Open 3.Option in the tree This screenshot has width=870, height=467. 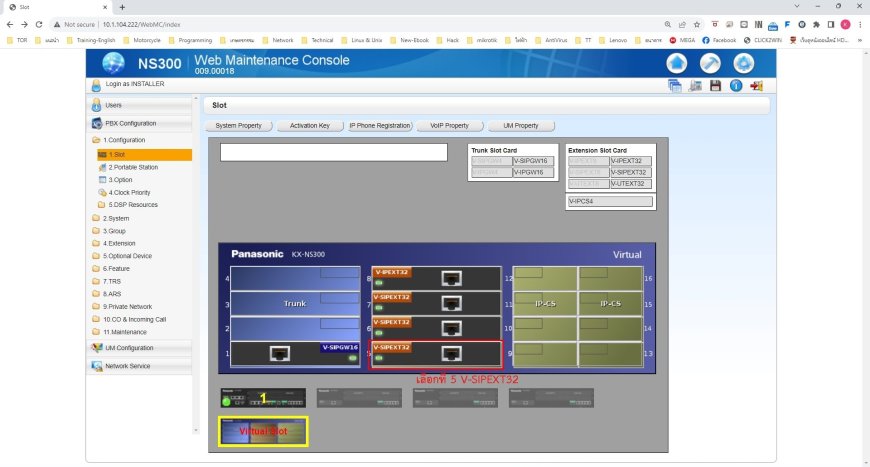tap(120, 180)
